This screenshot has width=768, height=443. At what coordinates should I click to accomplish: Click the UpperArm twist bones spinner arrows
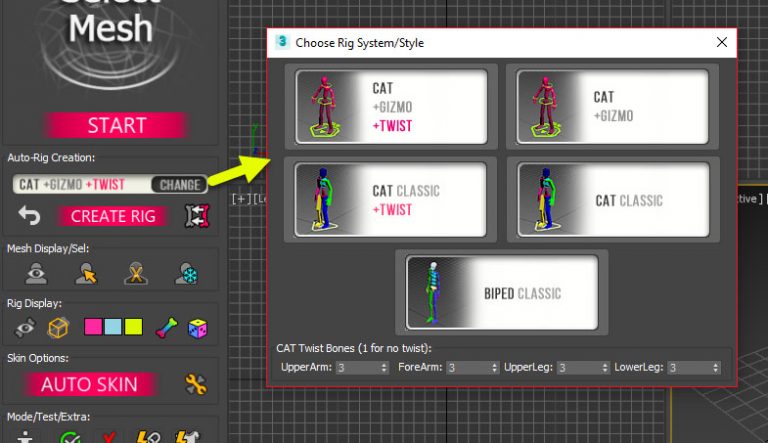pyautogui.click(x=385, y=368)
